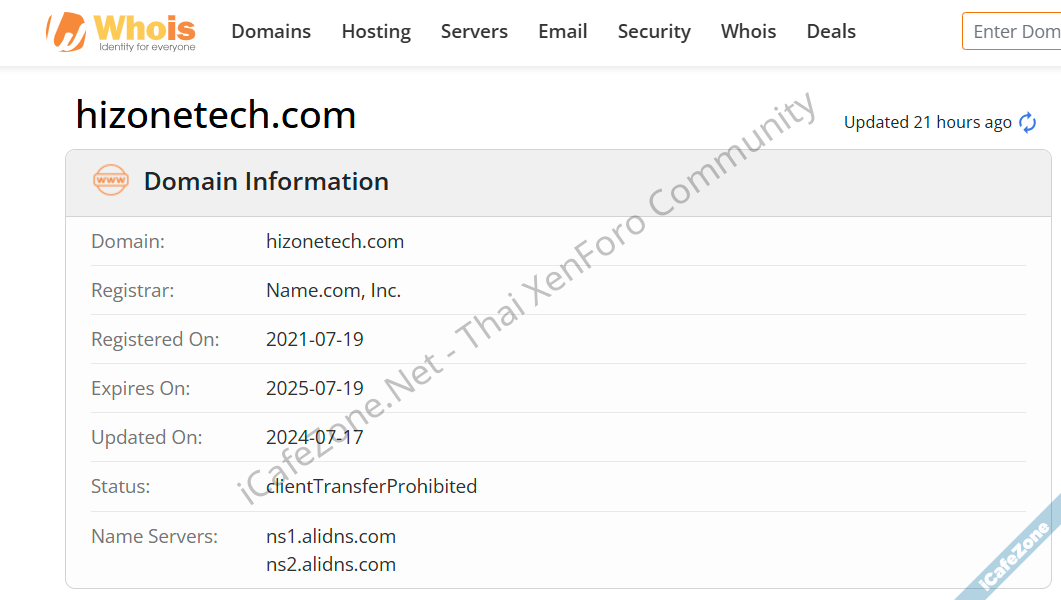The width and height of the screenshot is (1061, 600).
Task: Click the ns1.alidns.com name server
Action: click(331, 537)
